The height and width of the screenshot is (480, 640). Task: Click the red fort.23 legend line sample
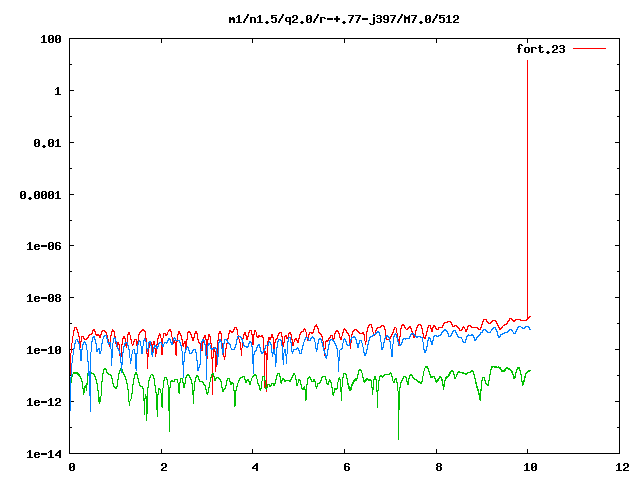tap(589, 49)
